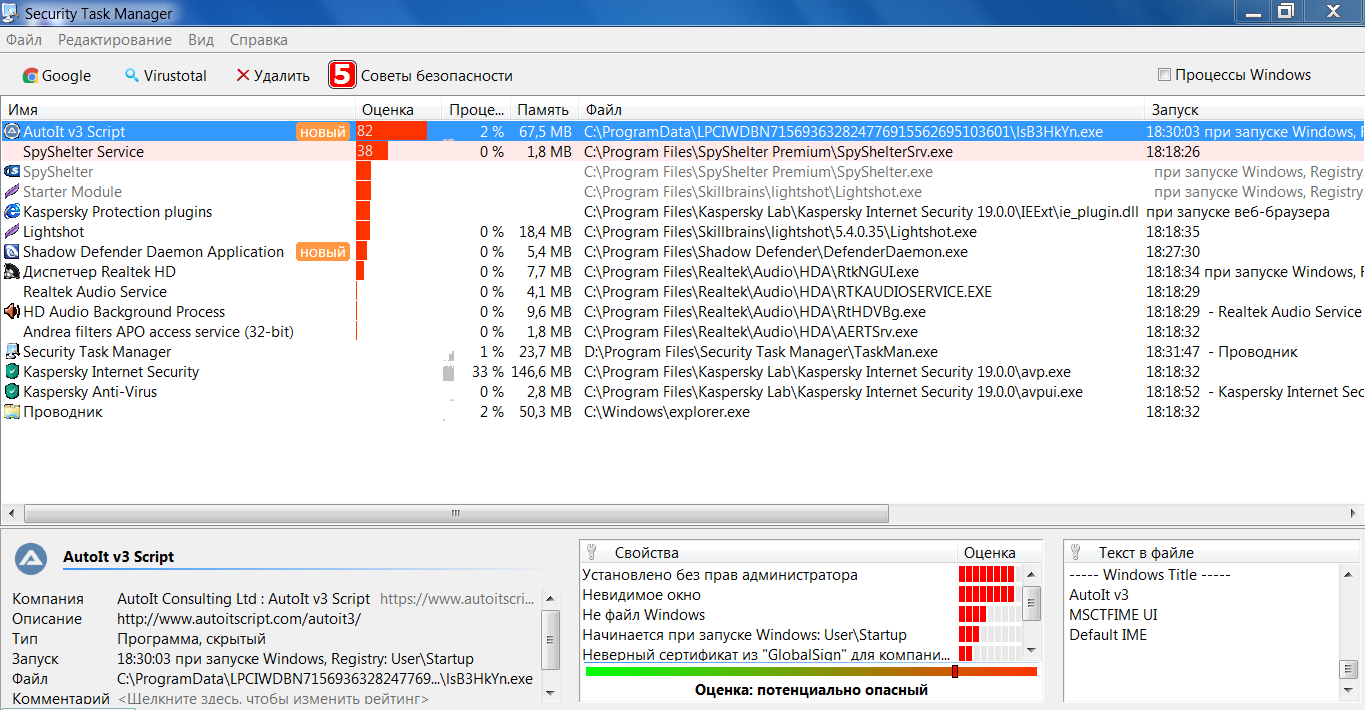Click the rating gradient bar marker
Viewport: 1365px width, 710px height.
(955, 672)
